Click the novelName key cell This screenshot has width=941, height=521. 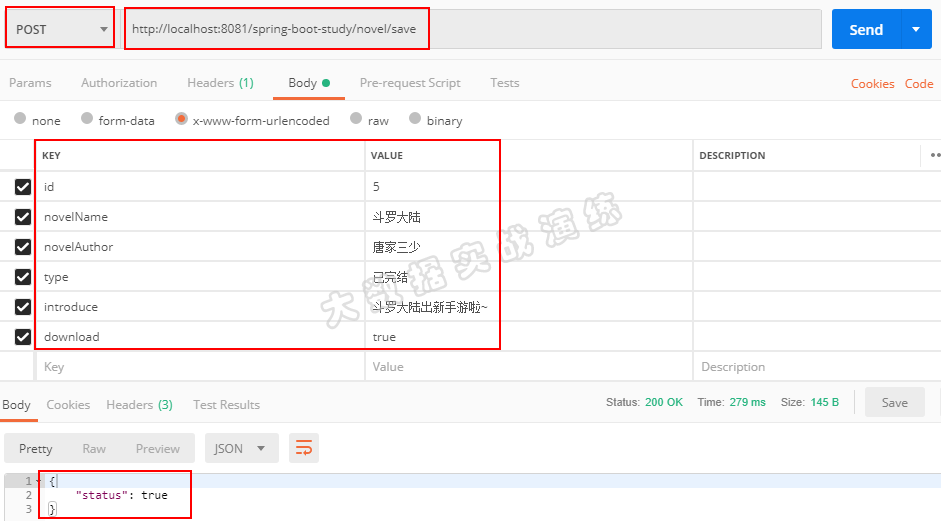pos(200,217)
